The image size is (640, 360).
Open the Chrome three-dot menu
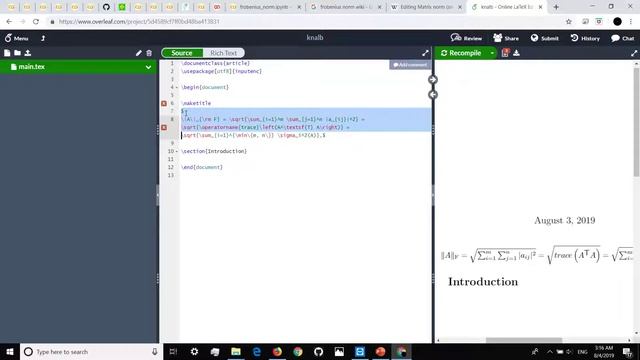[x=631, y=22]
